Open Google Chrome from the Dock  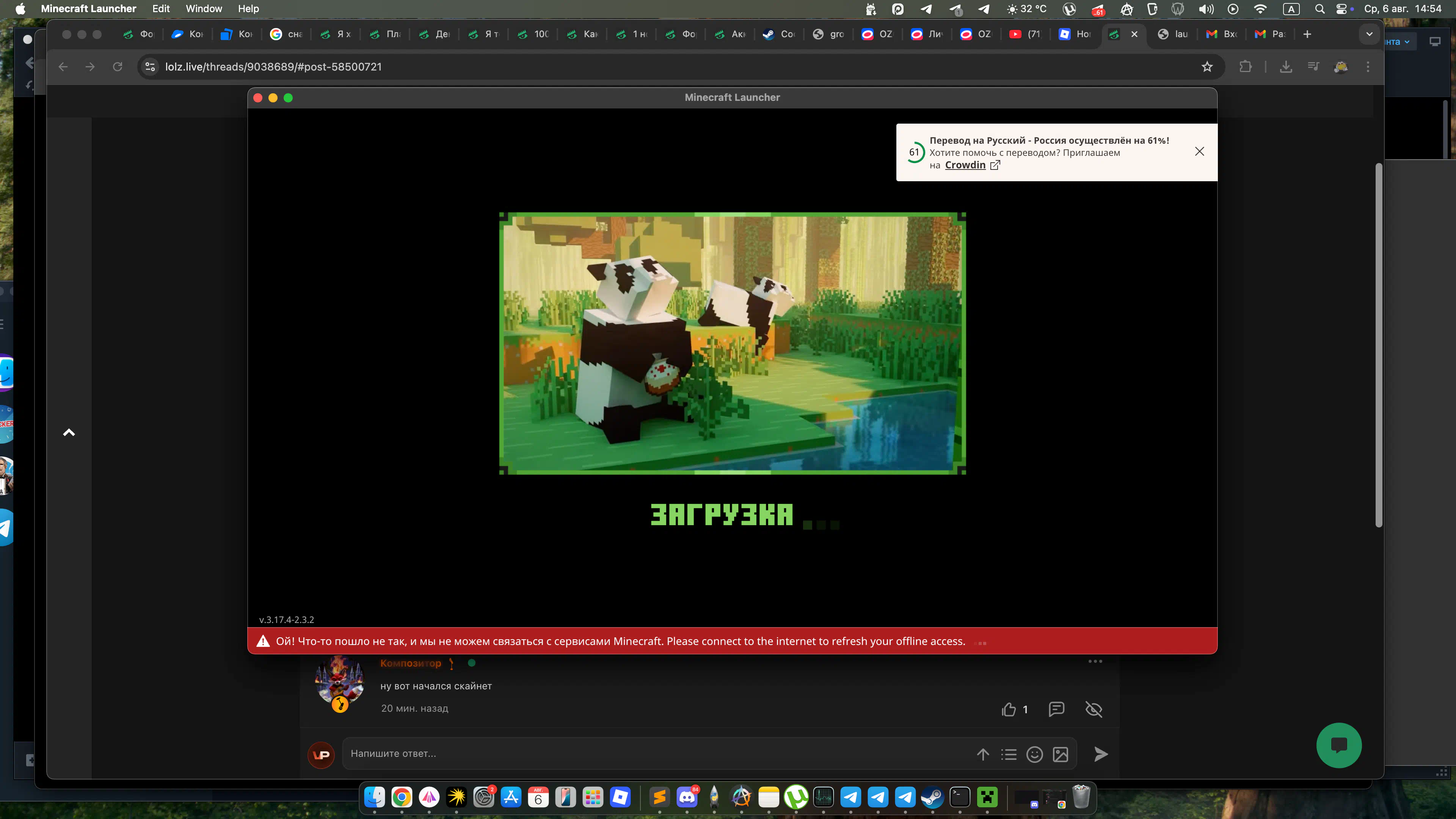coord(401,797)
